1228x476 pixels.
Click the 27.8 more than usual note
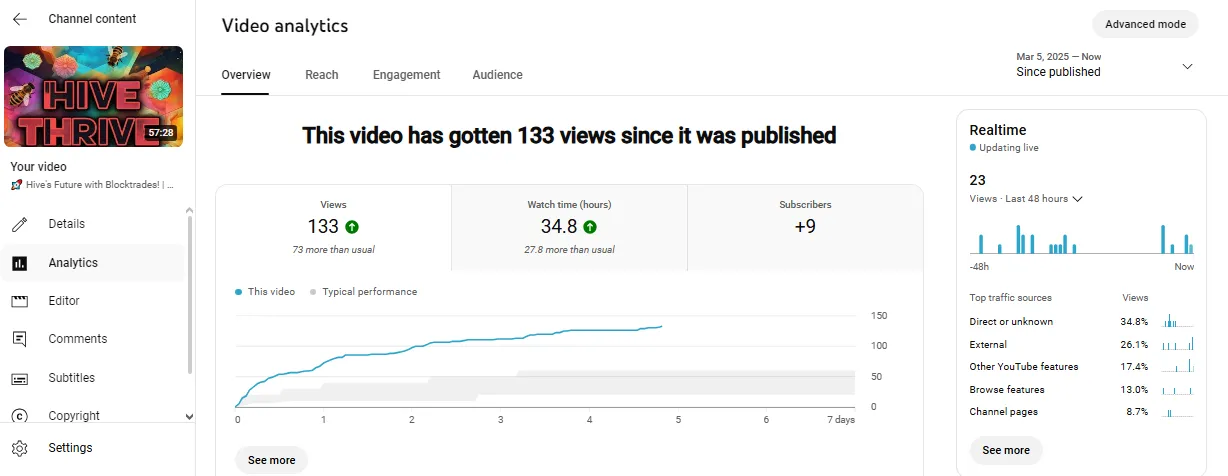click(569, 249)
